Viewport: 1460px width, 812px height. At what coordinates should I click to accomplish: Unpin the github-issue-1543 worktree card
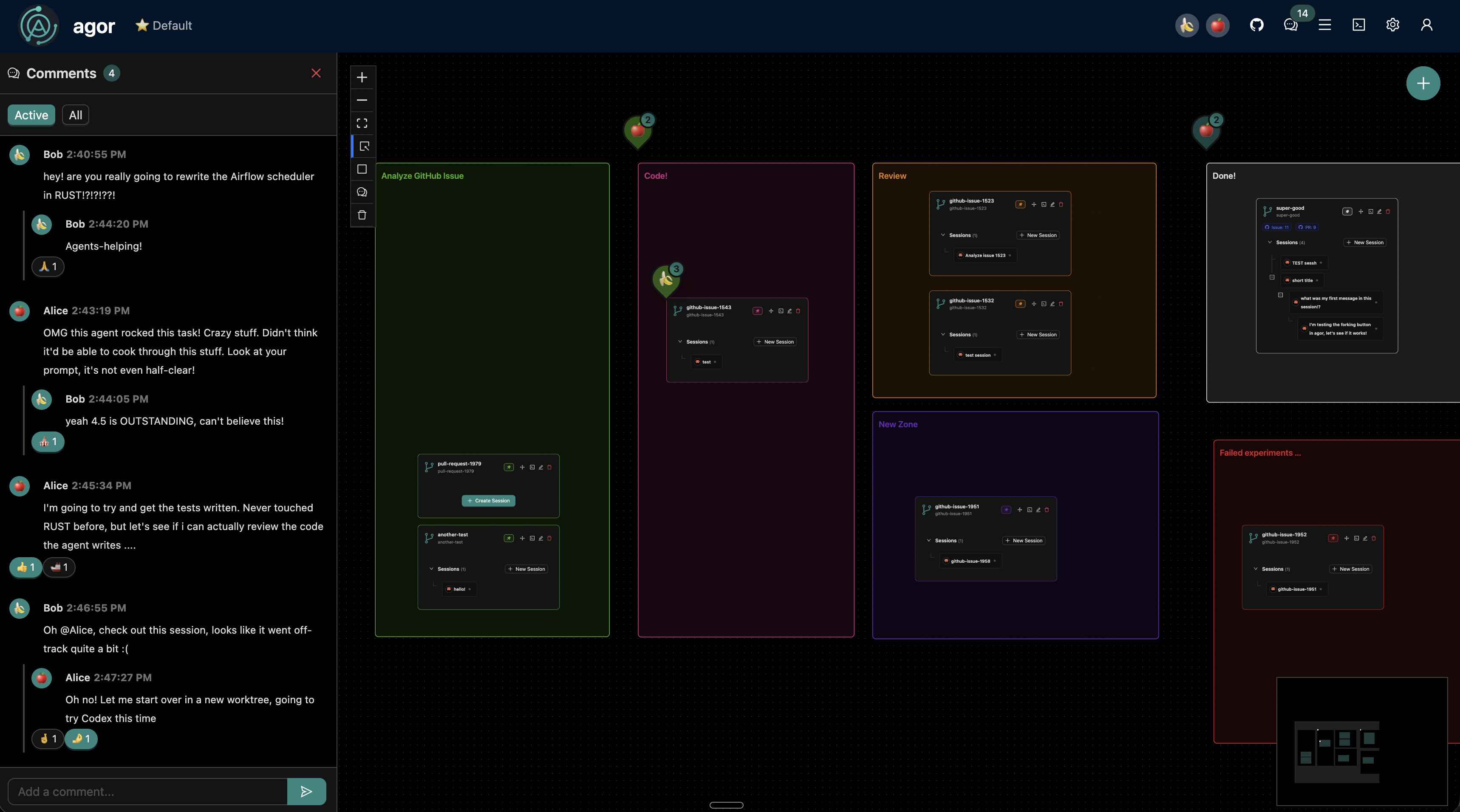(757, 310)
